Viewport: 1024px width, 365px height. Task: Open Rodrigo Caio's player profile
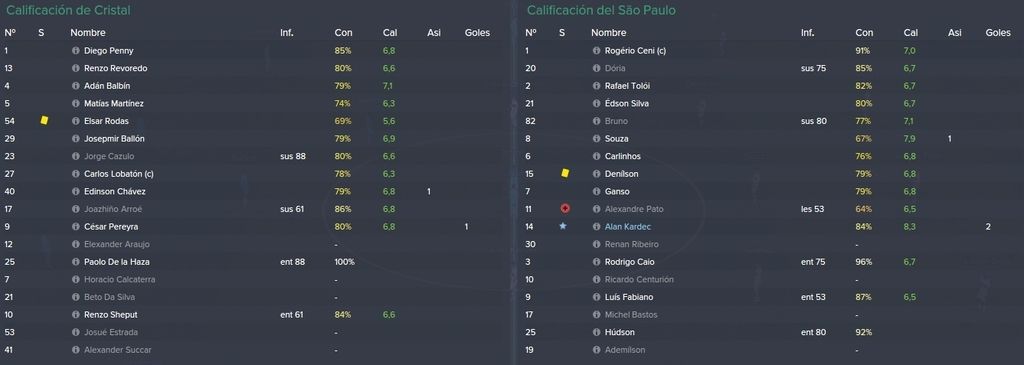(630, 262)
